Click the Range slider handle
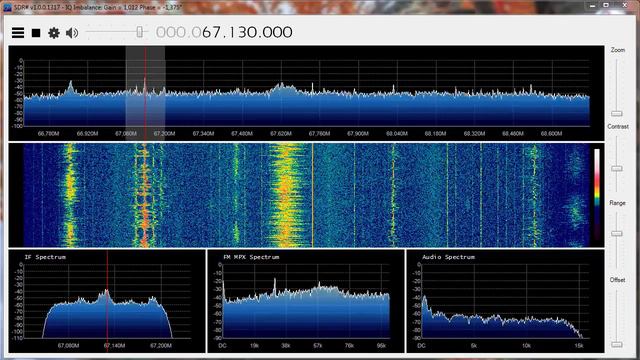 617,233
